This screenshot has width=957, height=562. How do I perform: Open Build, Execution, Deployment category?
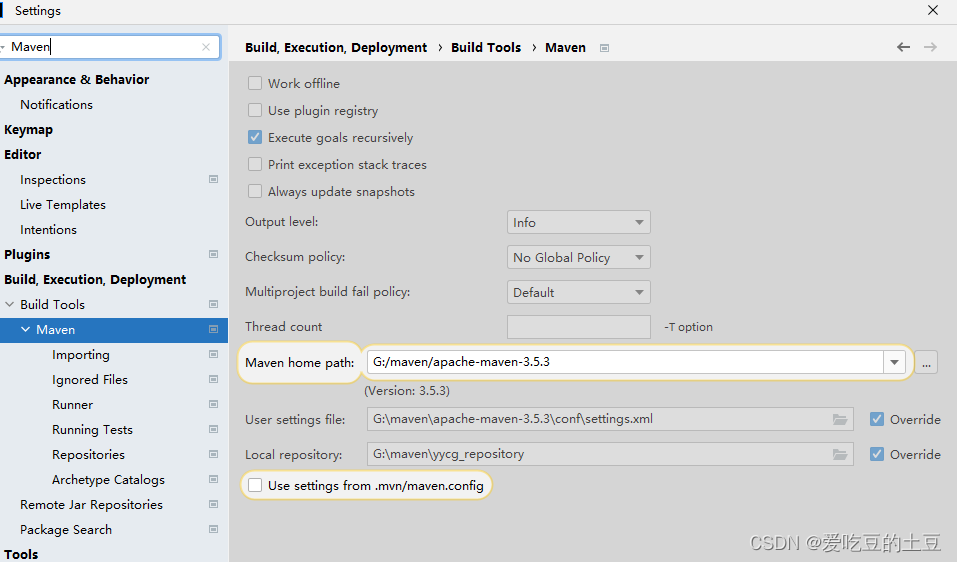click(95, 279)
